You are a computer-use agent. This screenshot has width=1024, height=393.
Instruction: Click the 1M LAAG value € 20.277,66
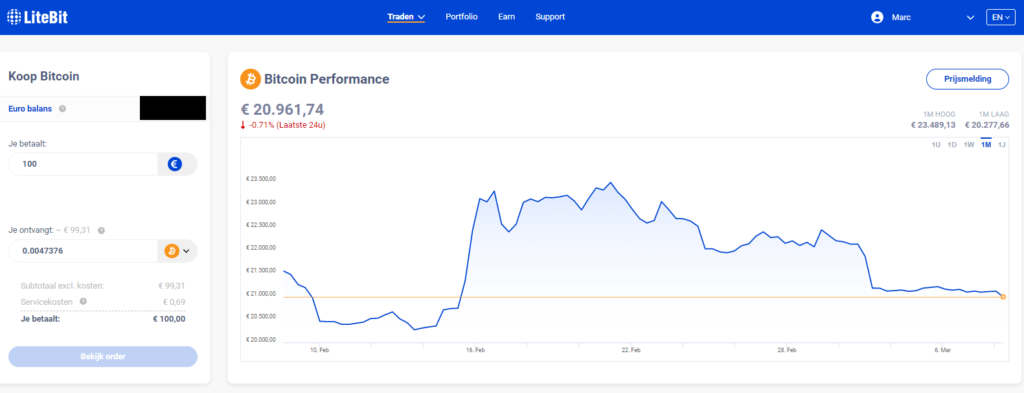[x=987, y=125]
